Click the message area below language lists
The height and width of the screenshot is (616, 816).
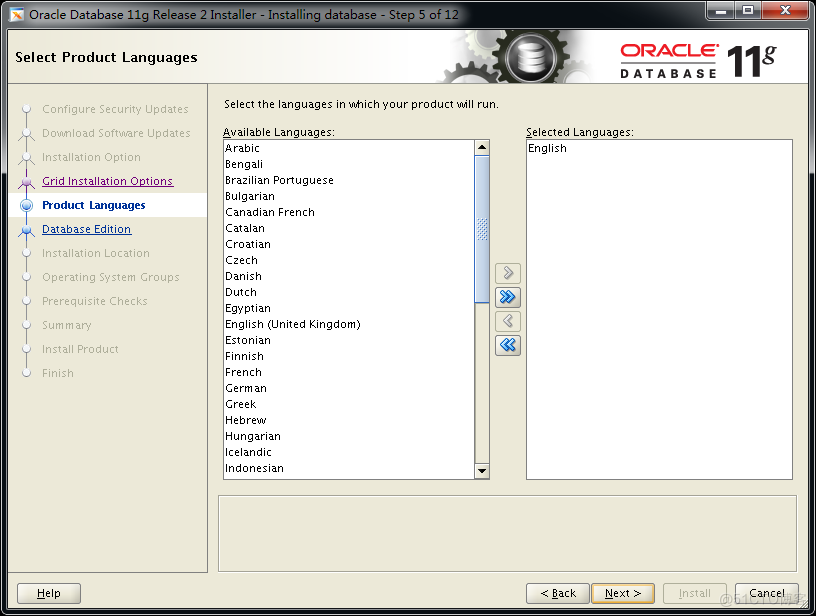(507, 533)
